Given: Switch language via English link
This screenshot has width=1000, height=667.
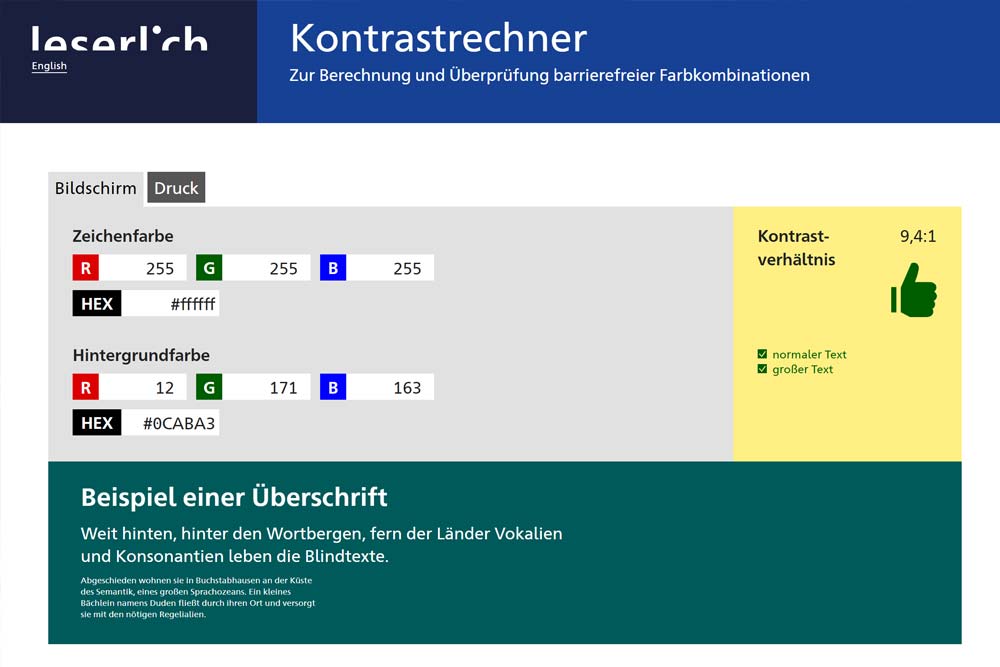Looking at the screenshot, I should [49, 66].
